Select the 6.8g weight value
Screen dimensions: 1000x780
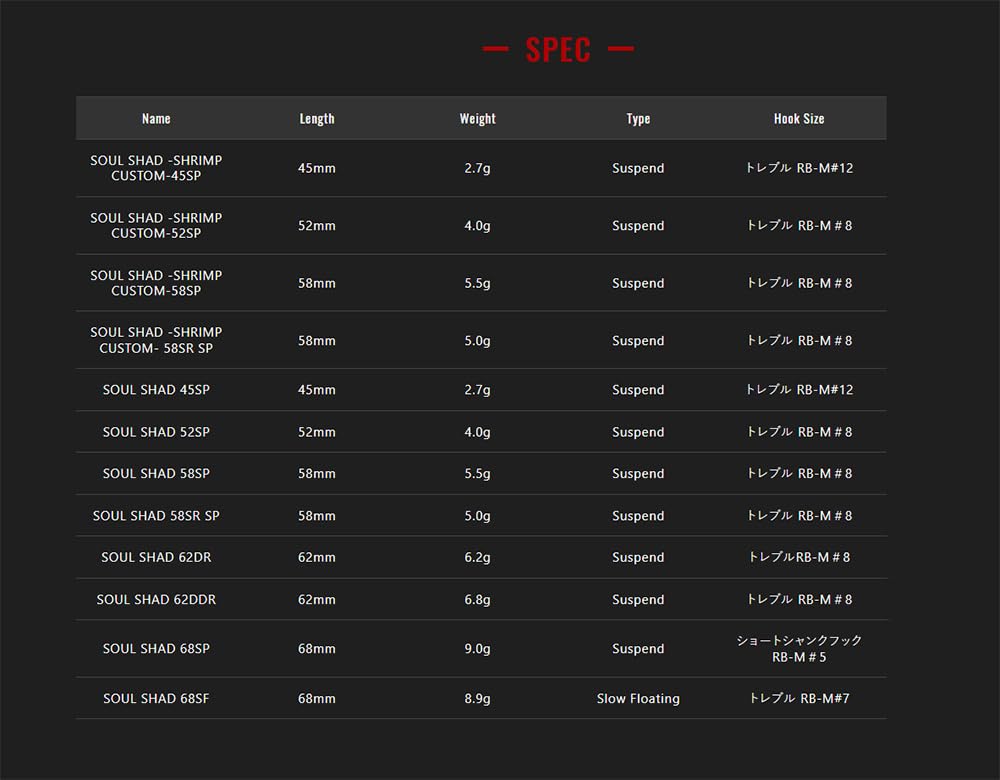click(x=477, y=600)
